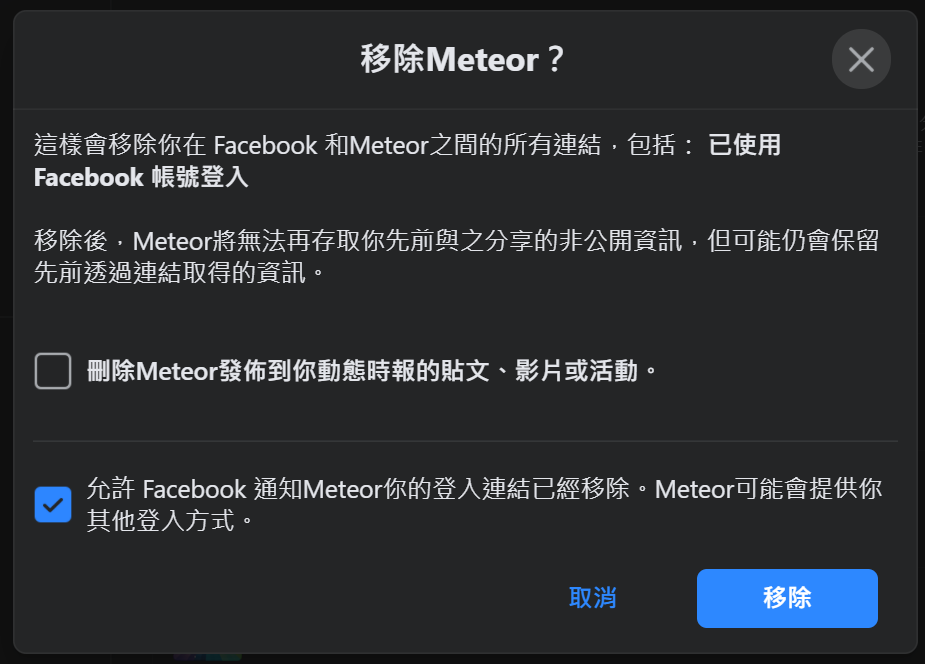The width and height of the screenshot is (925, 664).
Task: Confirm with the blue 移除 button
Action: [787, 598]
